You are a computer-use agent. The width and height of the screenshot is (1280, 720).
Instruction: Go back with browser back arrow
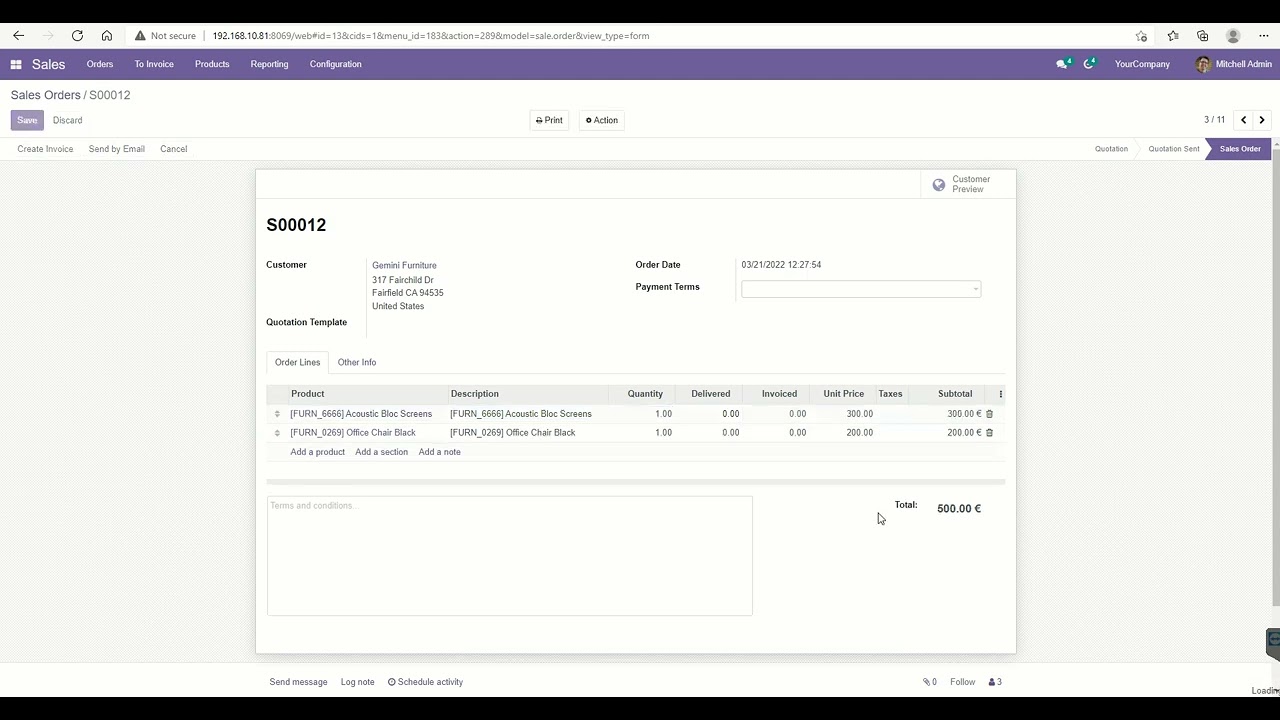(18, 36)
